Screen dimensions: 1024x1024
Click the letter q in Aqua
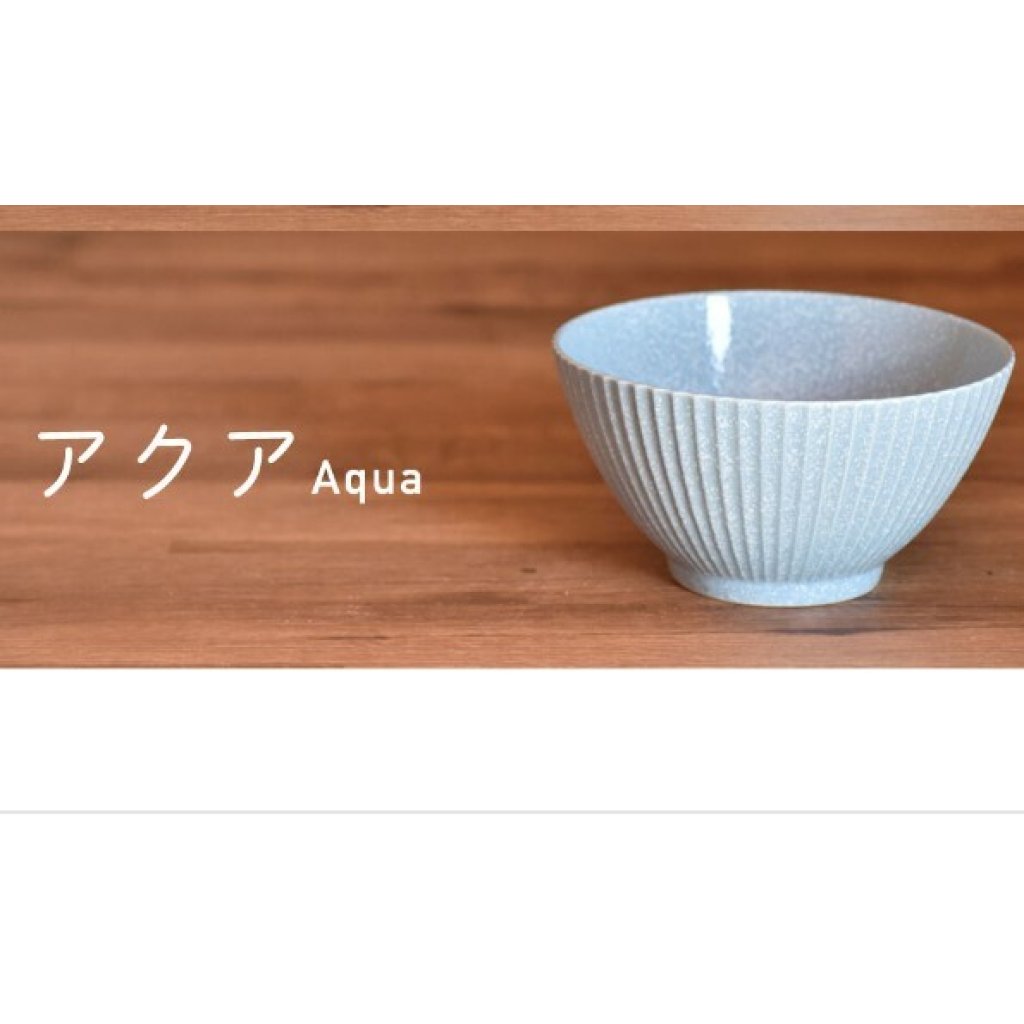tap(356, 484)
